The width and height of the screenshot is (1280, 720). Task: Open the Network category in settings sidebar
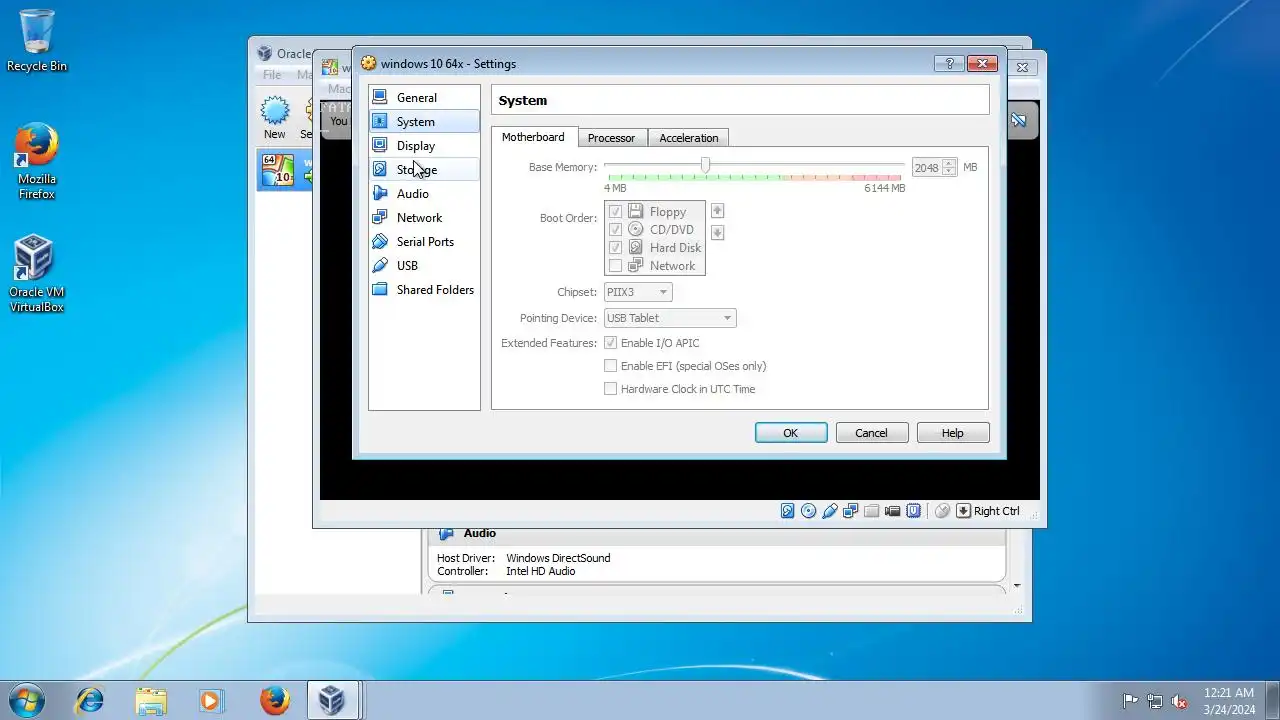click(424, 218)
